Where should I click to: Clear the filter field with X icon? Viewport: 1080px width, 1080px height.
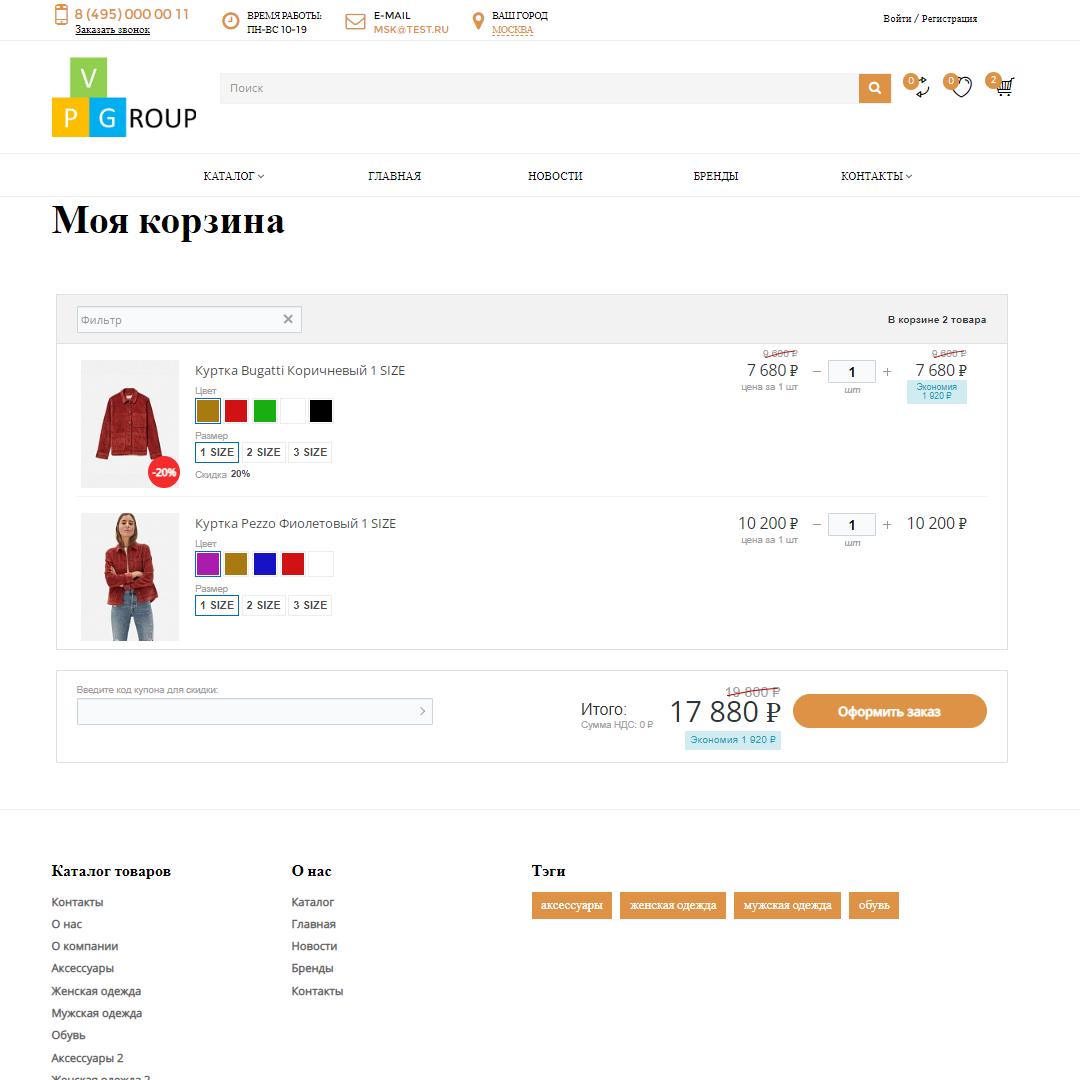(288, 319)
